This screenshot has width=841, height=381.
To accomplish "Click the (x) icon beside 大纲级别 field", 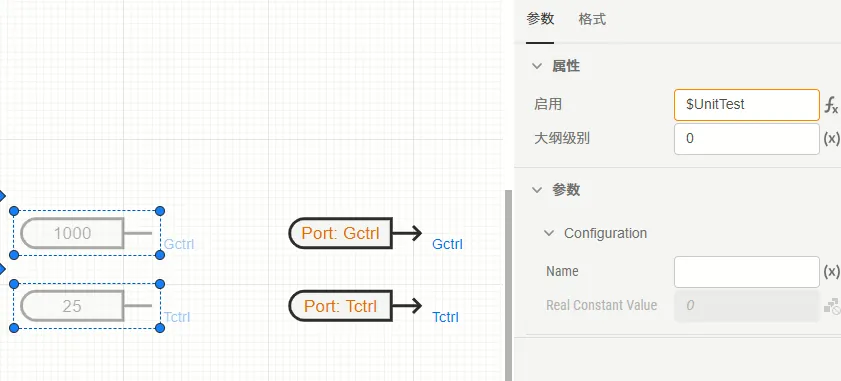I will (x=831, y=138).
